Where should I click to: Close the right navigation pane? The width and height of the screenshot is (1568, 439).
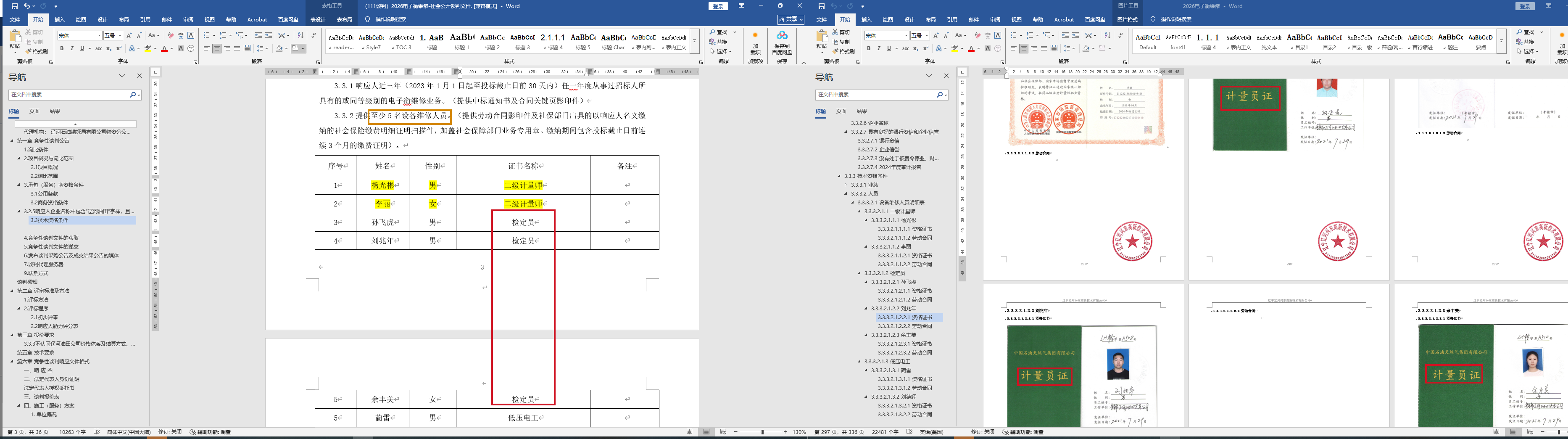[946, 76]
